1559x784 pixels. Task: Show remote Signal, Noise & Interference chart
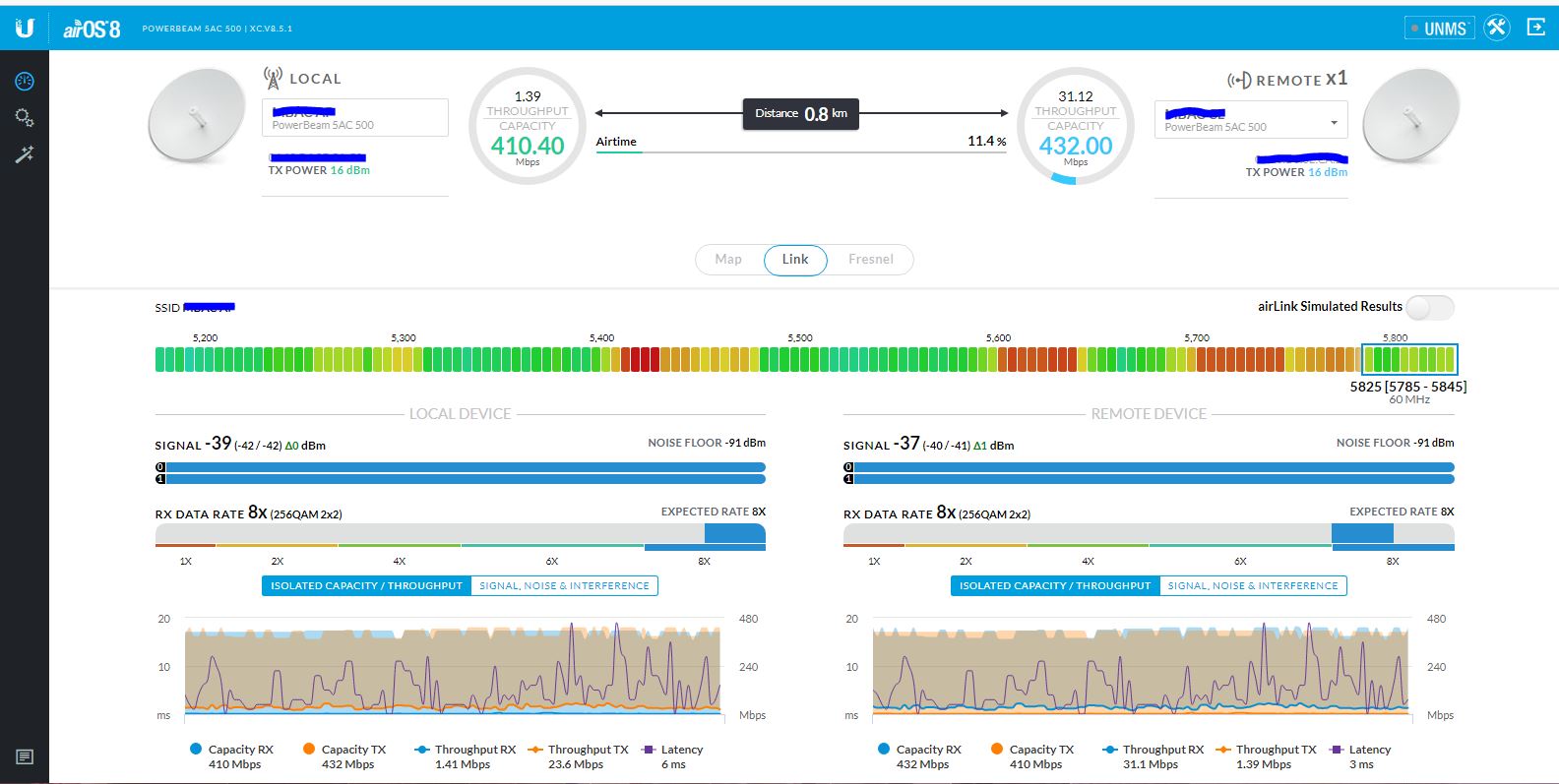(x=1252, y=586)
